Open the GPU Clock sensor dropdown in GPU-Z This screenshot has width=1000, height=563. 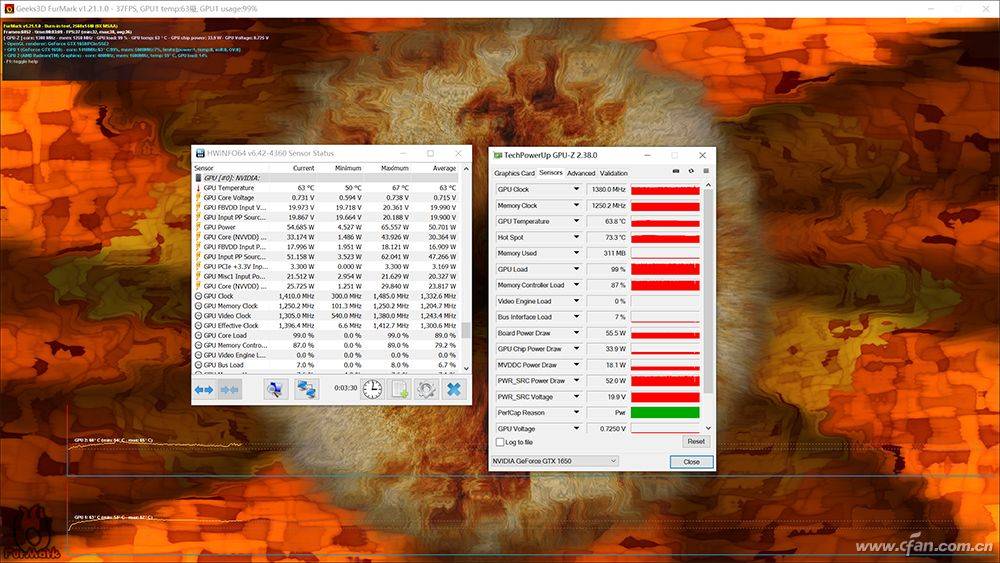pos(576,189)
